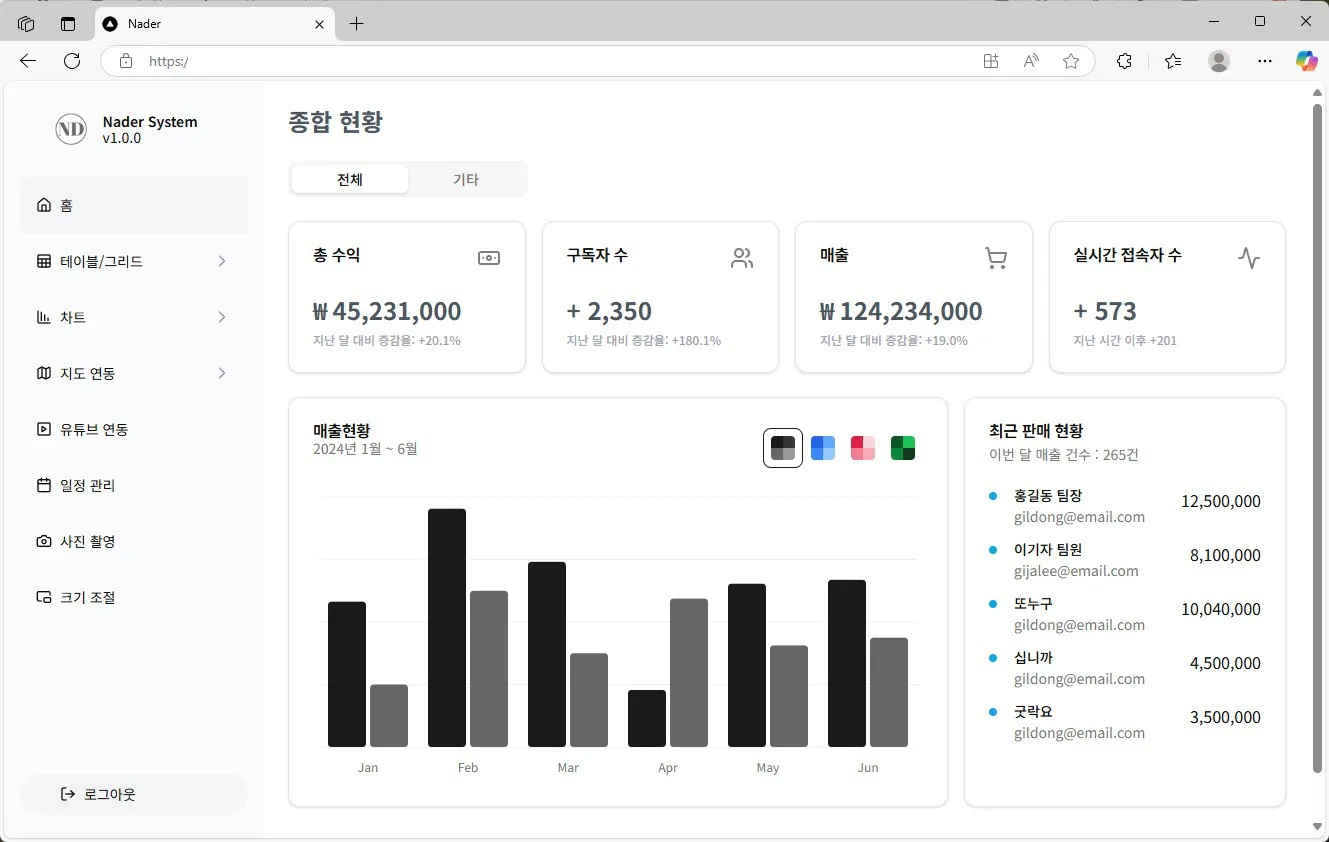Screen dimensions: 1329x842
Task: Click the 굿락요 row name
Action: coord(1033,711)
